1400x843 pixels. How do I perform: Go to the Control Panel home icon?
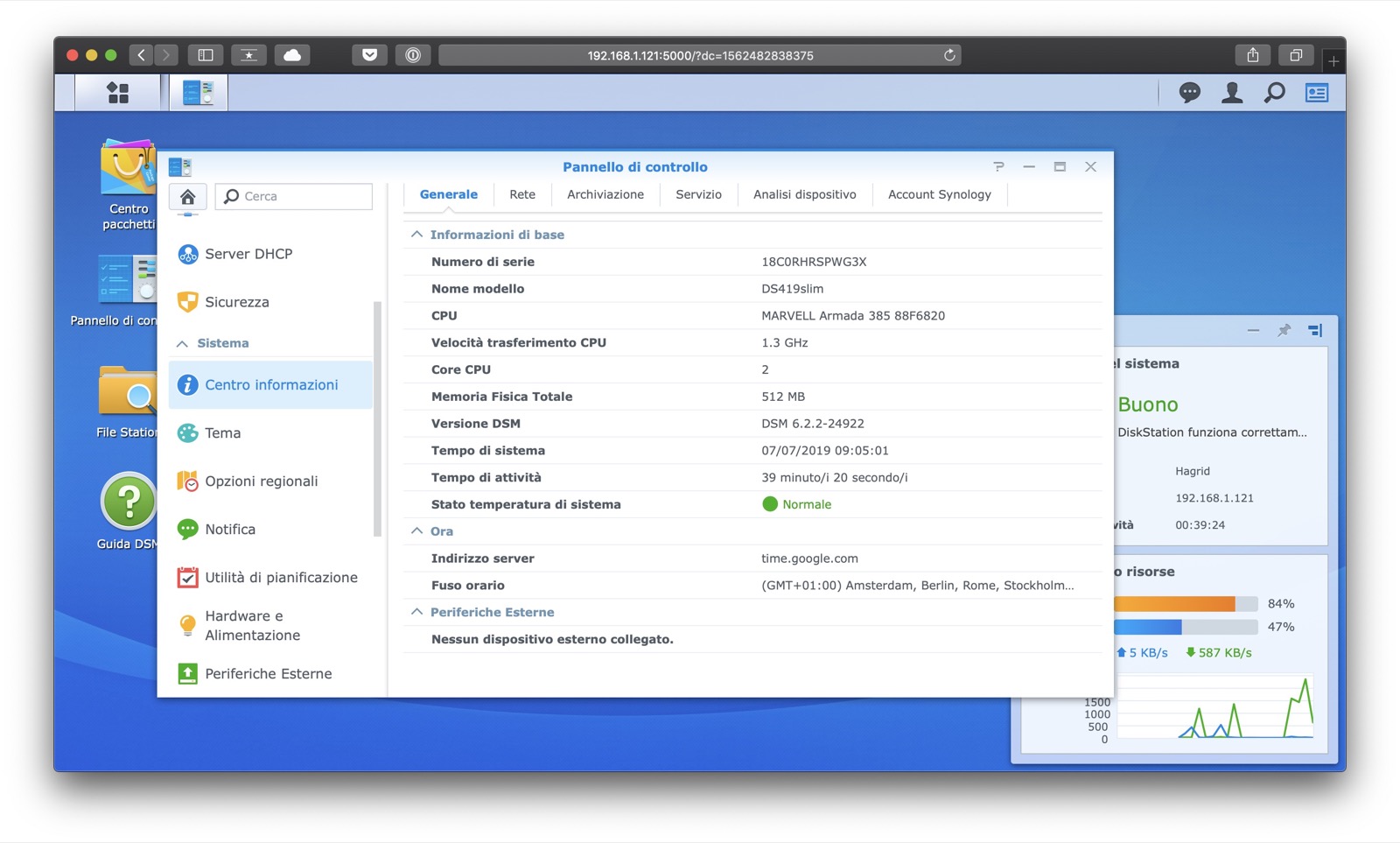click(187, 196)
